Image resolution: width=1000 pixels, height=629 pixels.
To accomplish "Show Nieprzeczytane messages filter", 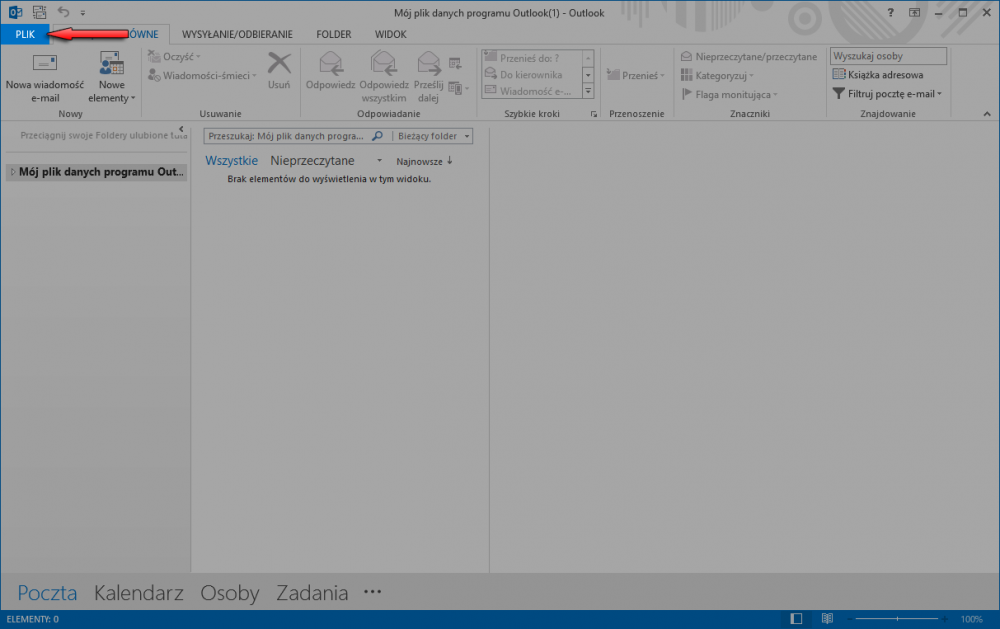I will click(x=312, y=161).
